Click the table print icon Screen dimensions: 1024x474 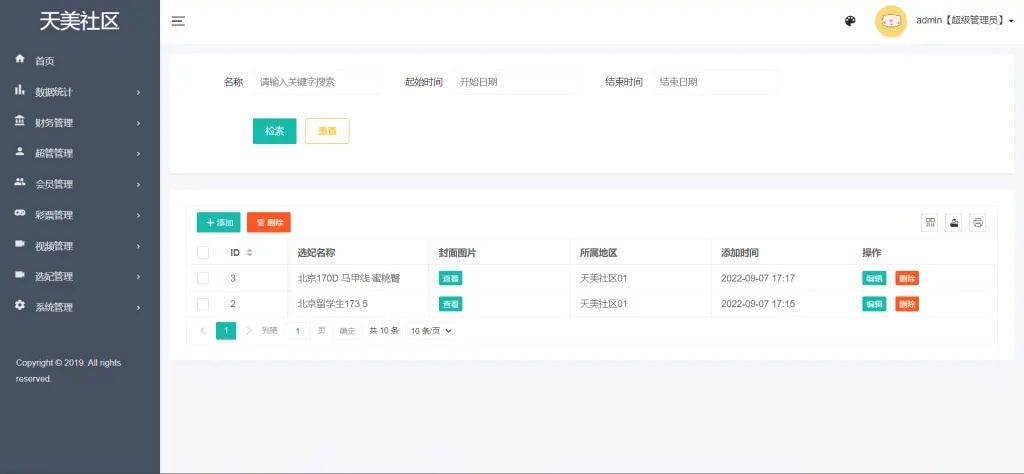(x=978, y=223)
